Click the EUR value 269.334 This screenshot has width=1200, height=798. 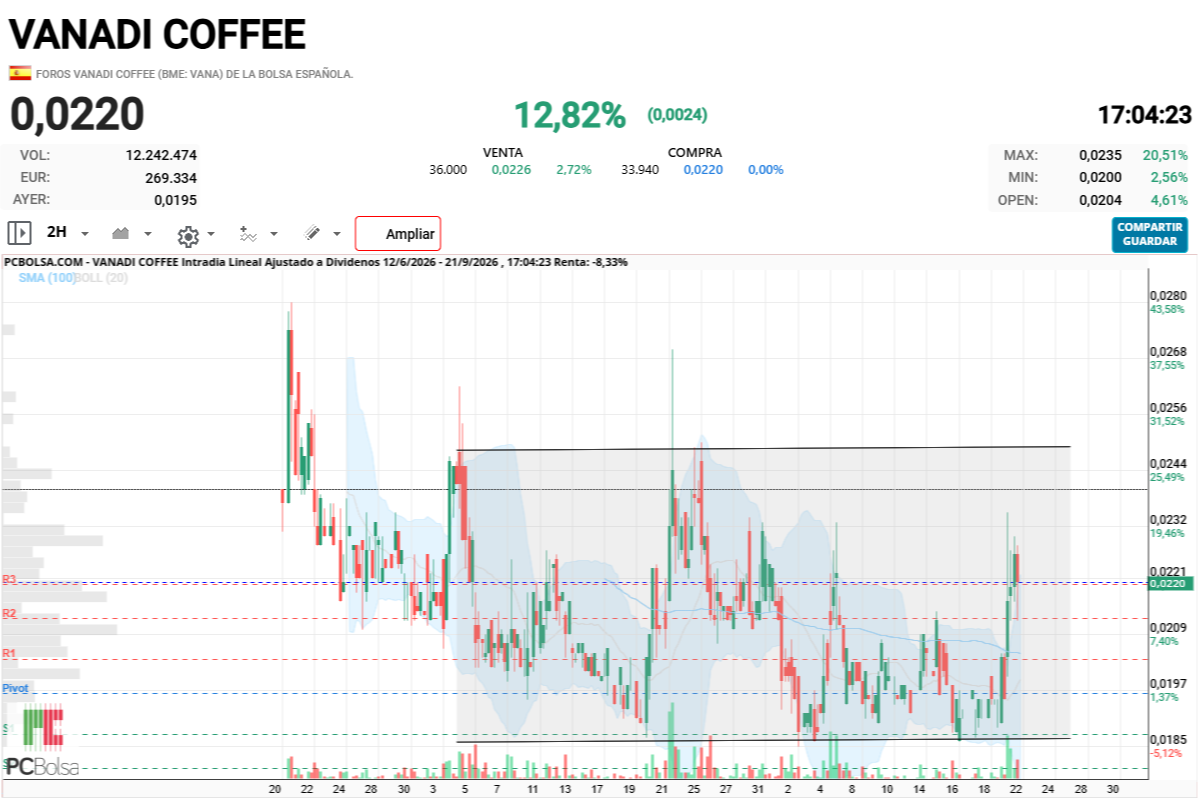pyautogui.click(x=171, y=177)
